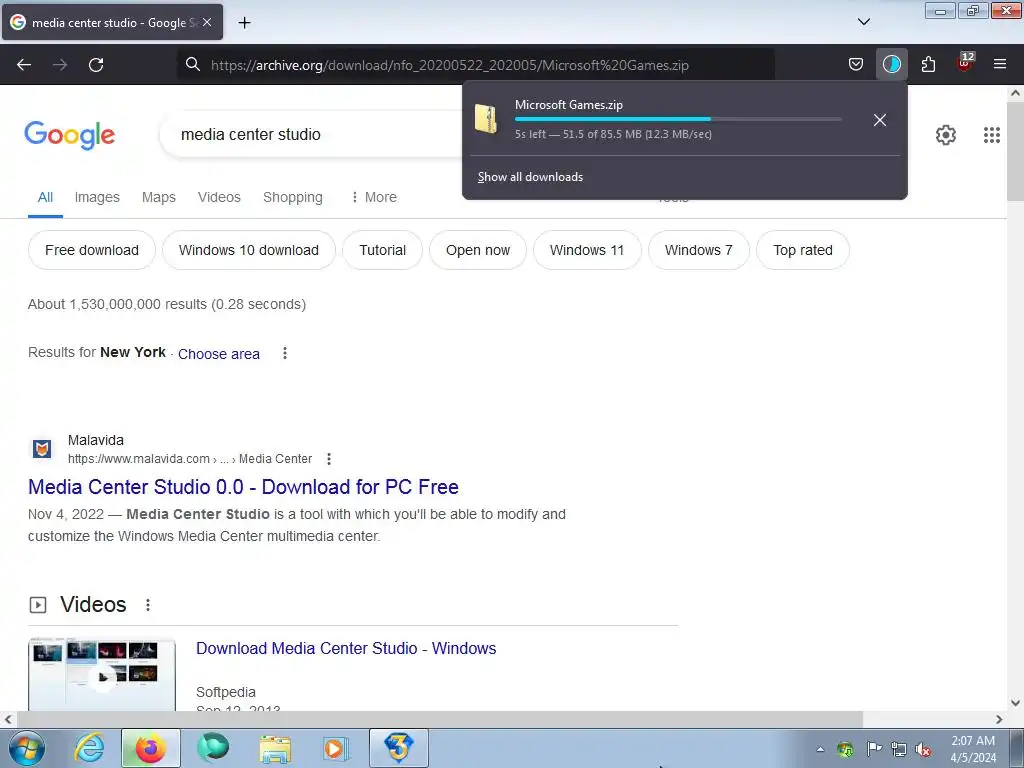Close the media center studio tab

click(x=207, y=23)
